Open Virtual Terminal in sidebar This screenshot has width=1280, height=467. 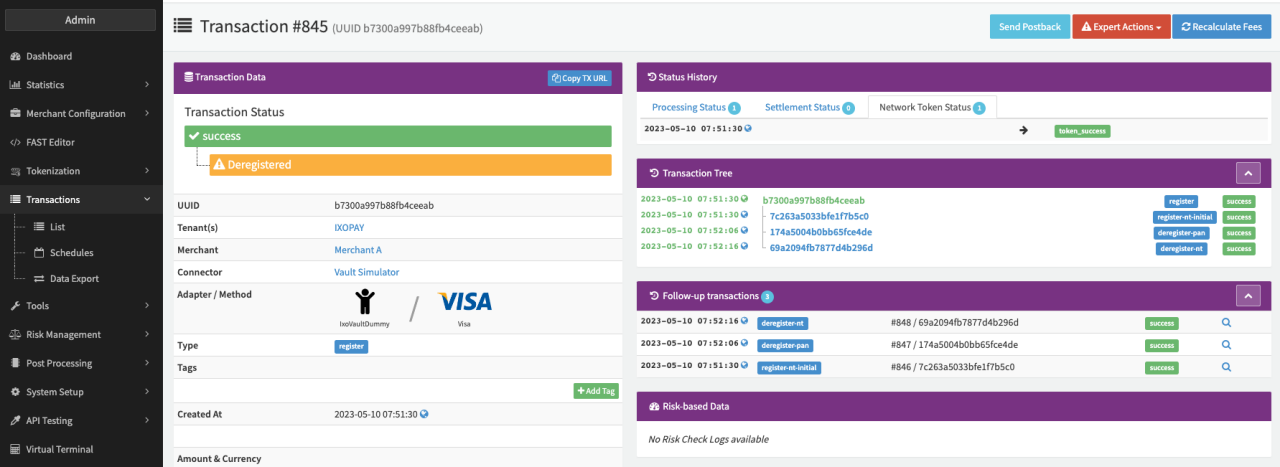click(x=59, y=449)
